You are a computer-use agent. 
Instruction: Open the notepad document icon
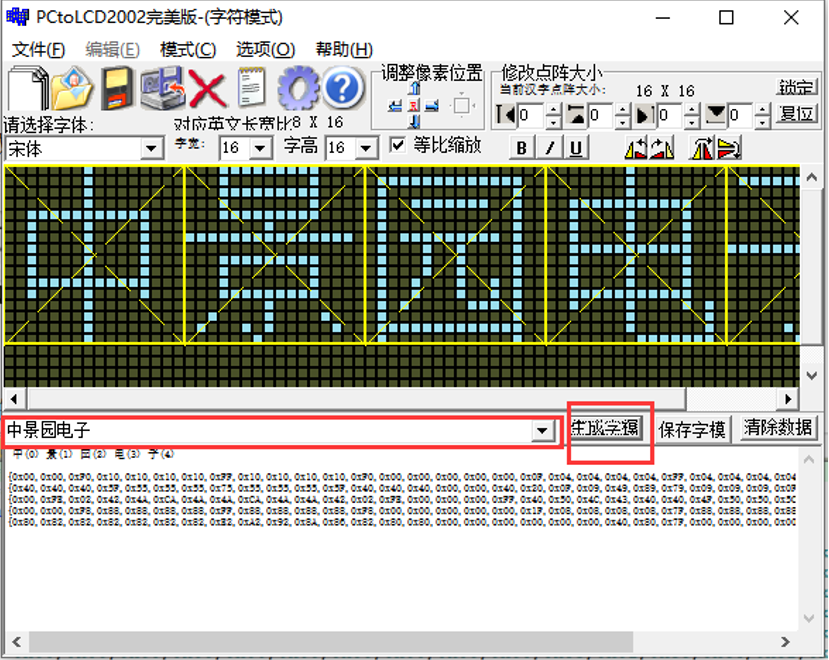tap(252, 88)
